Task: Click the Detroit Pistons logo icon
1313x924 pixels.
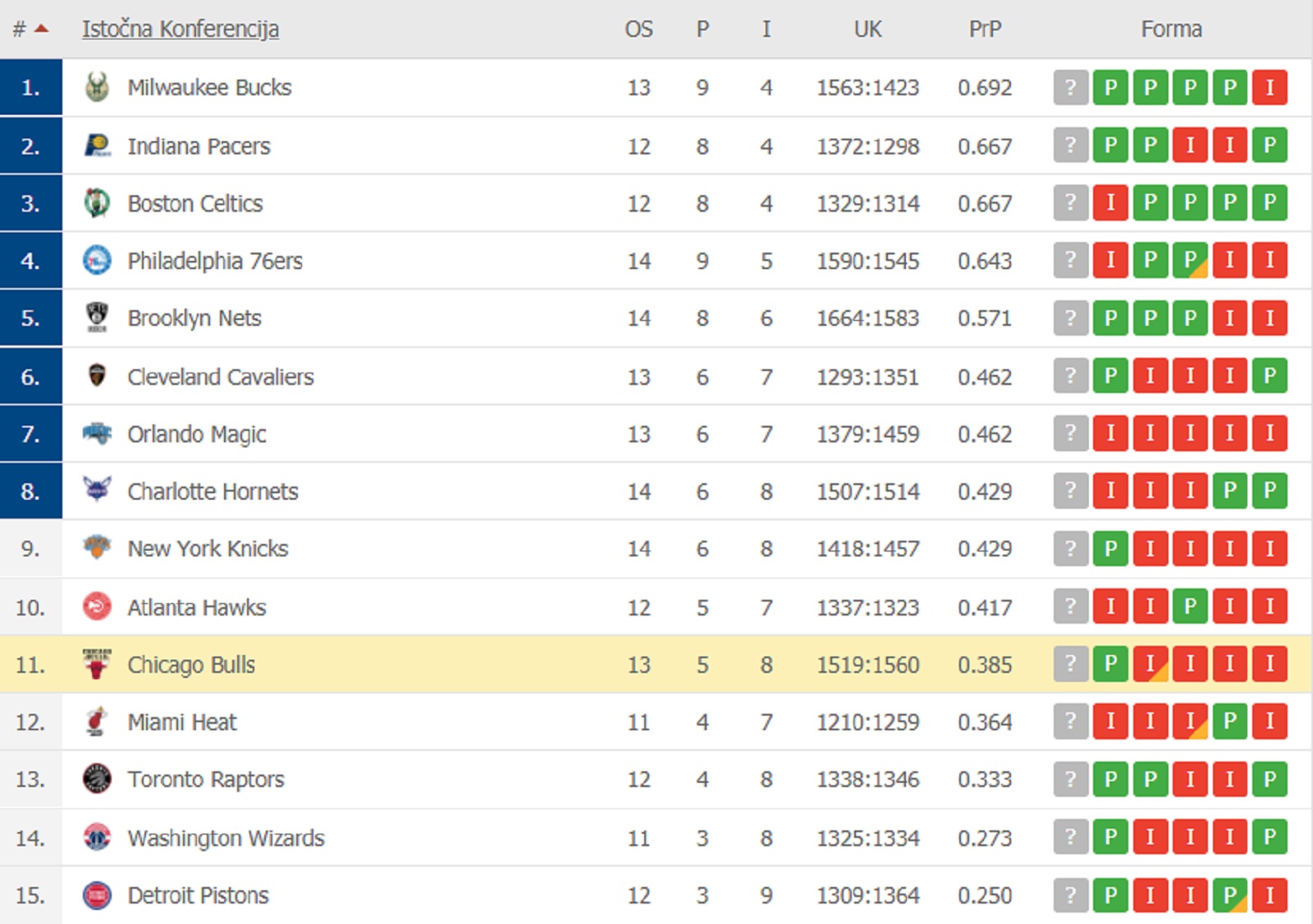Action: point(97,895)
